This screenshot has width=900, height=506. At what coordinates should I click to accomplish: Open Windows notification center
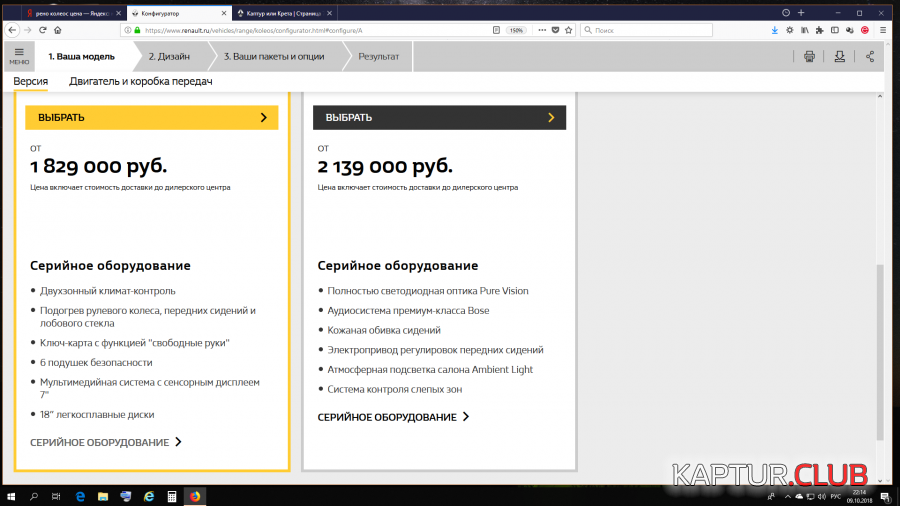[x=886, y=497]
